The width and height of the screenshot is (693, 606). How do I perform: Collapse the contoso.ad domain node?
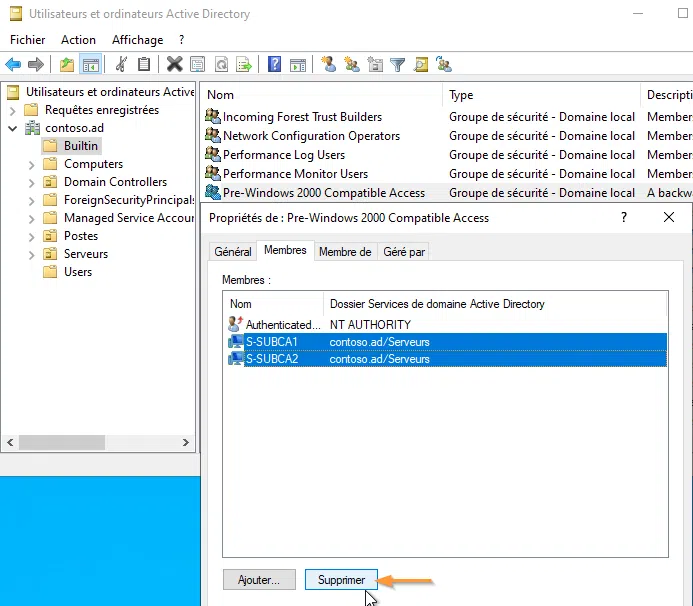click(13, 128)
